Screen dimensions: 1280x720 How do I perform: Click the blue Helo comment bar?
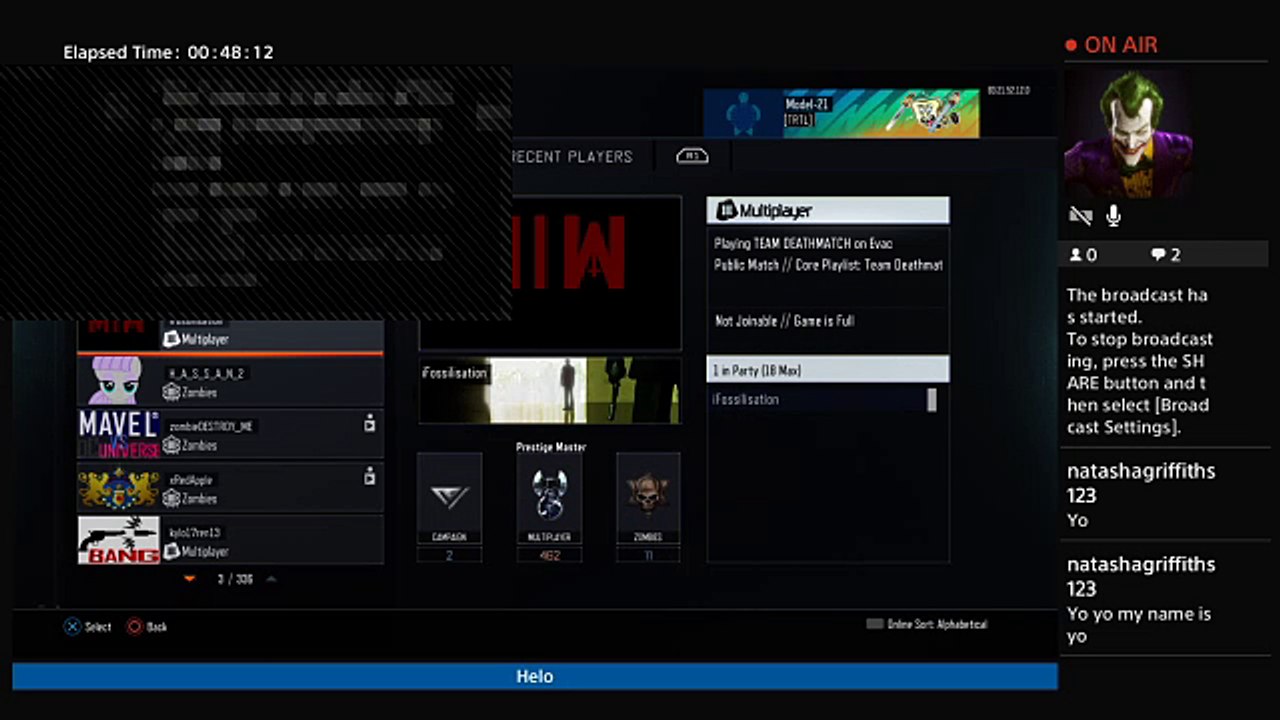[535, 676]
